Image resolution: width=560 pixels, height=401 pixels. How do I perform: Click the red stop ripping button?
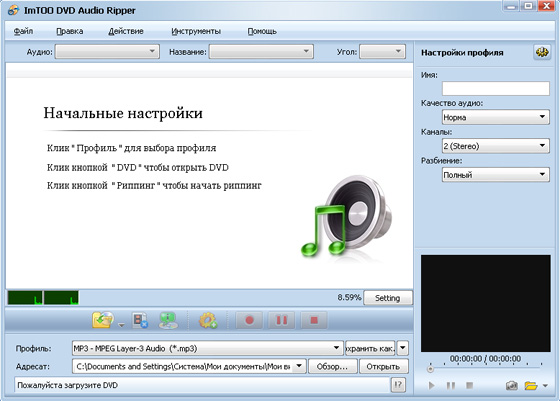point(314,320)
